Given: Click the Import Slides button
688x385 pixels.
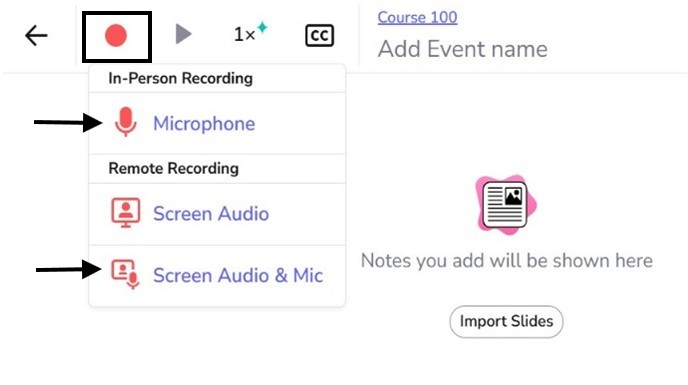Looking at the screenshot, I should pos(506,321).
